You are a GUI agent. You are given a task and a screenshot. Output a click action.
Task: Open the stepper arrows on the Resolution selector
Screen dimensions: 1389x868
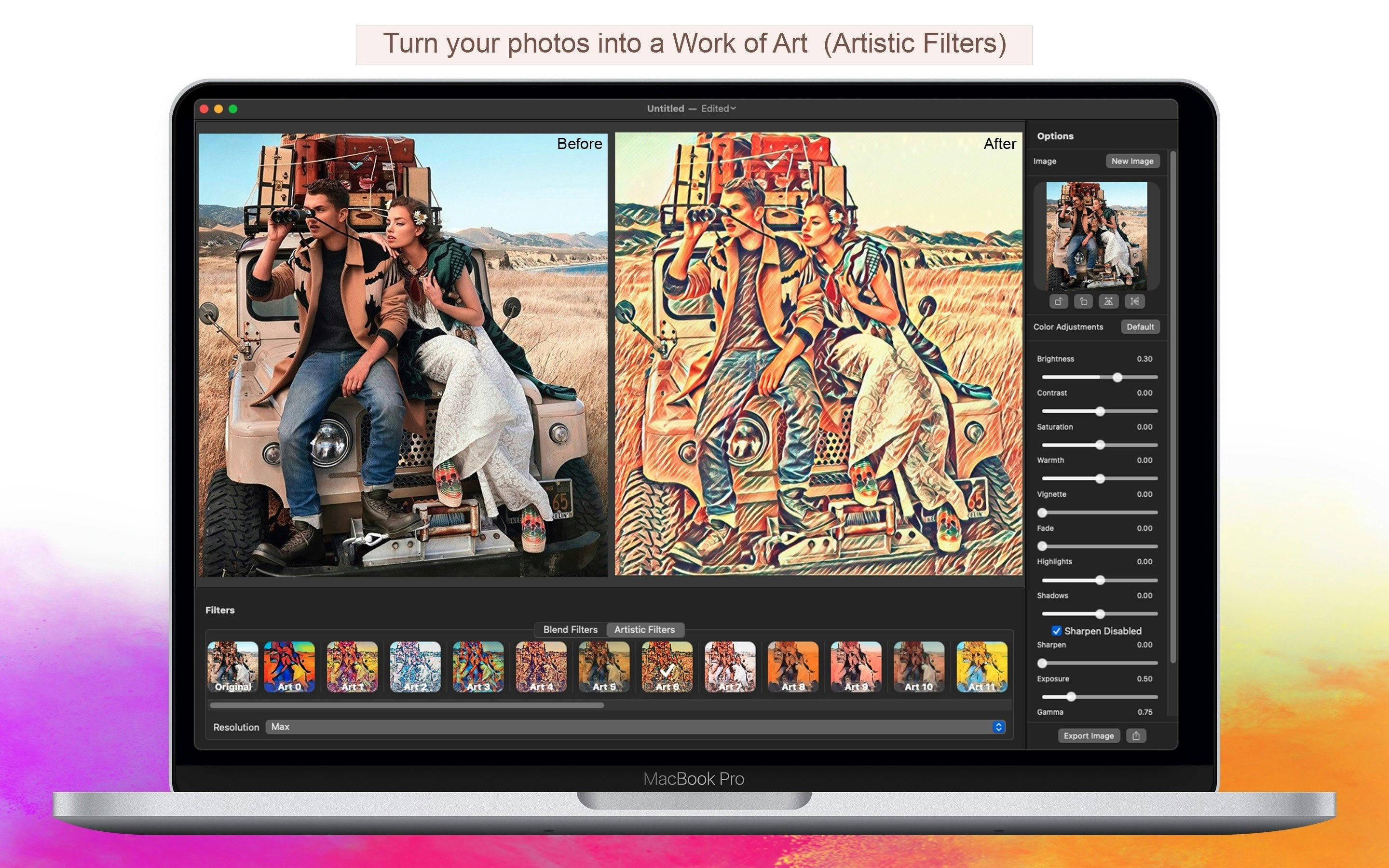(x=998, y=727)
